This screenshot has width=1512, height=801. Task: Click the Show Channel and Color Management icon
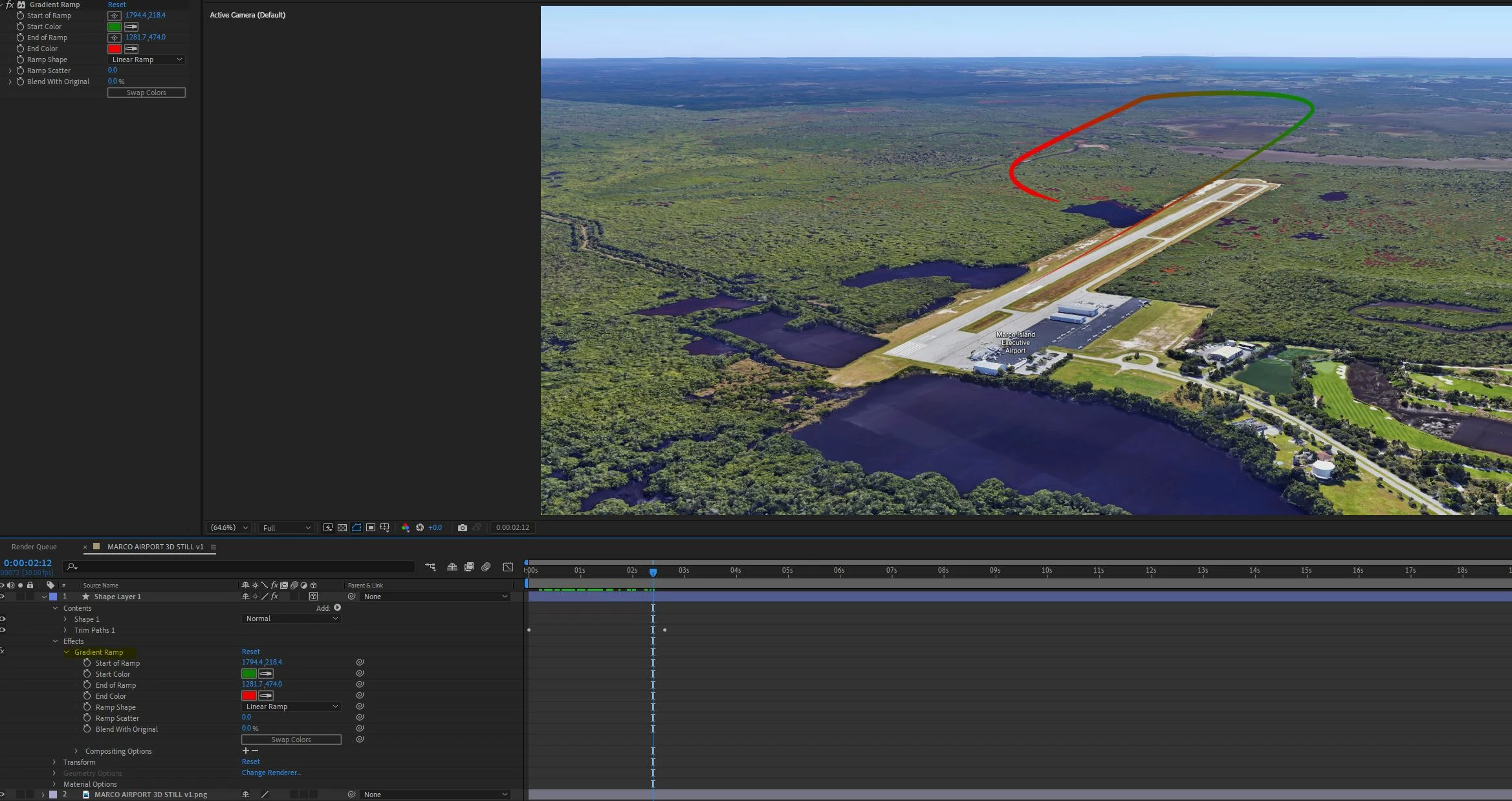click(406, 528)
